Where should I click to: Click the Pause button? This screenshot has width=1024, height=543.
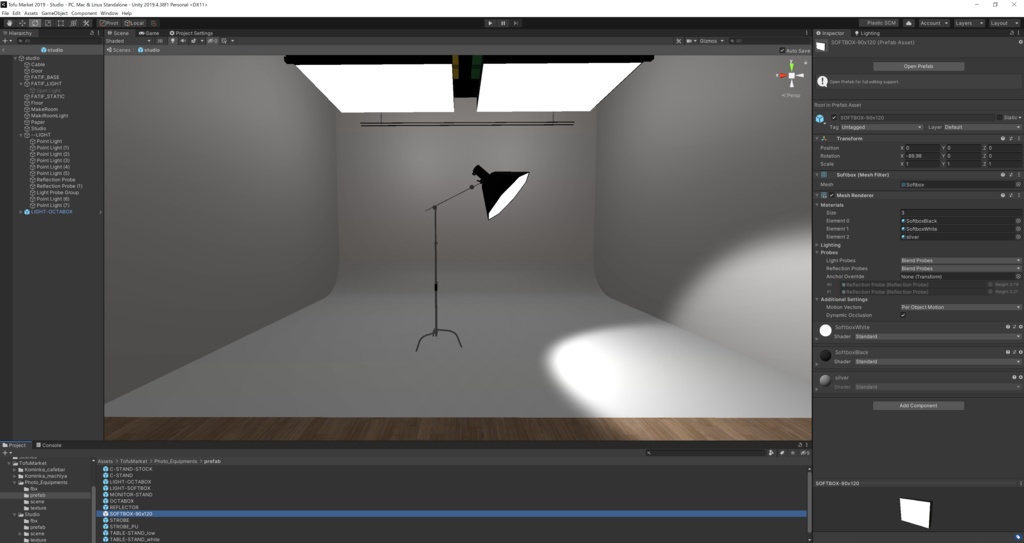pyautogui.click(x=503, y=23)
